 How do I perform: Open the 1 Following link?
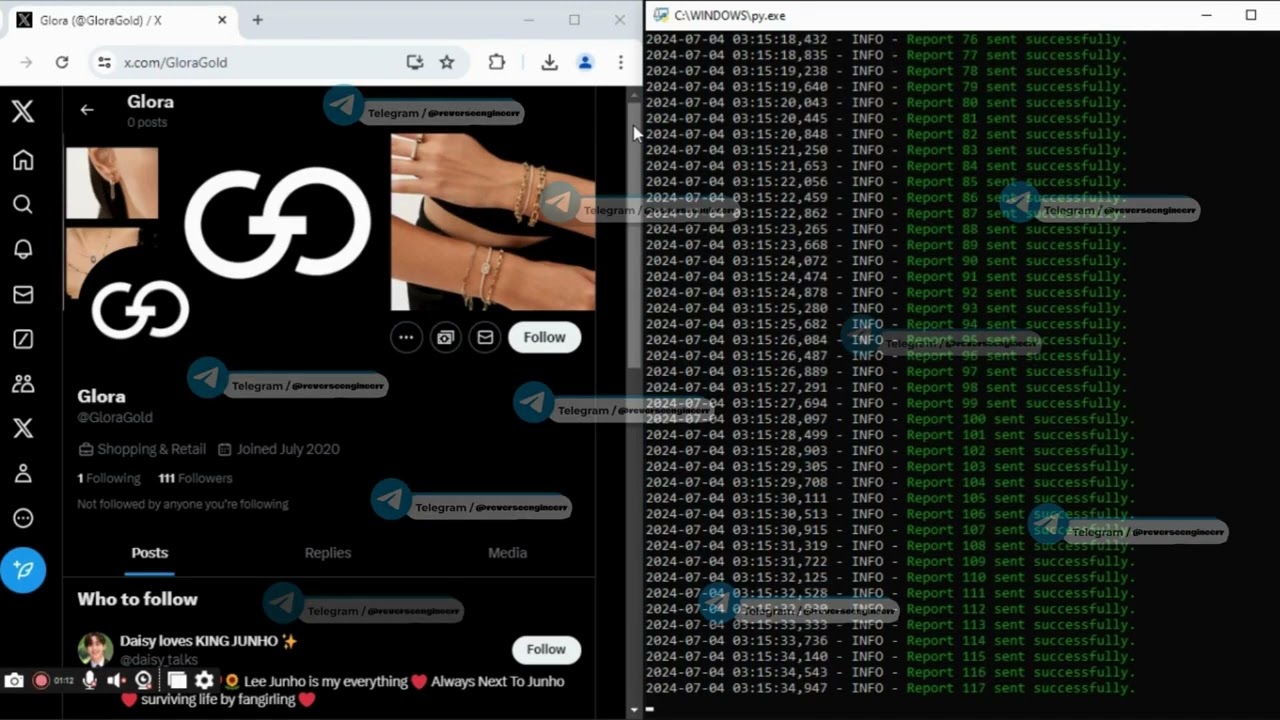coord(109,478)
